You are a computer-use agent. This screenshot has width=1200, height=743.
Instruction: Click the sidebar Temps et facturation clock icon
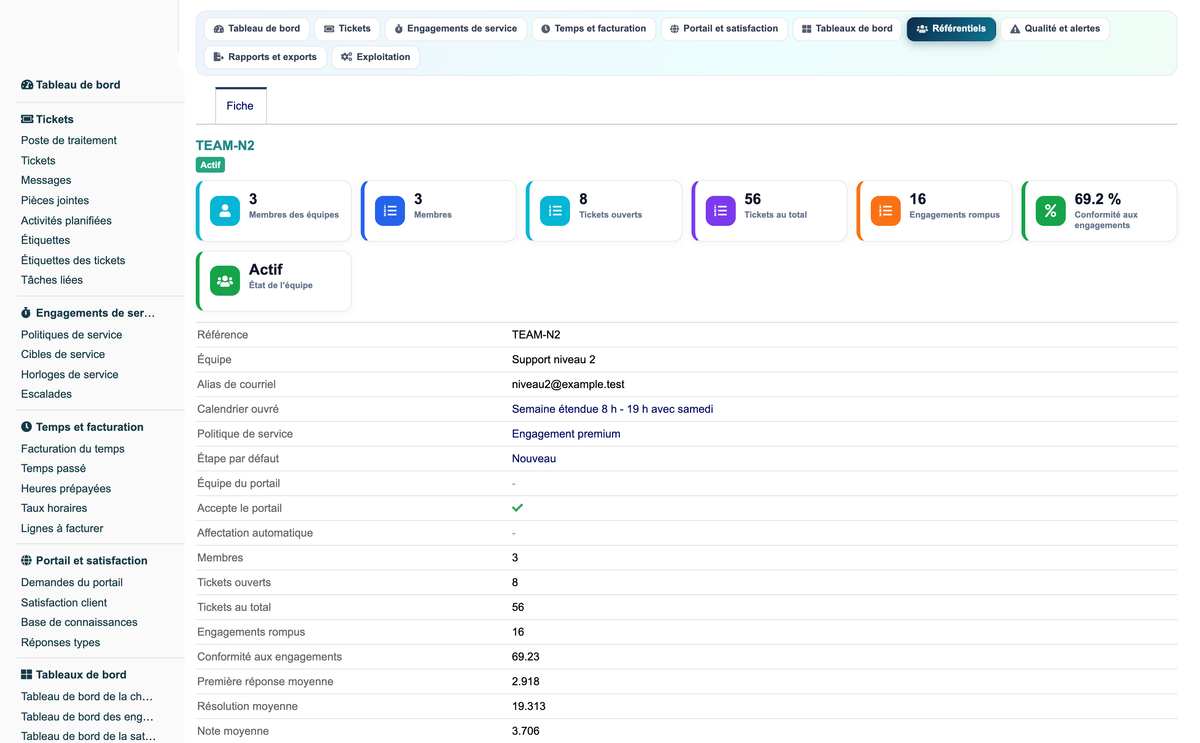(x=27, y=427)
